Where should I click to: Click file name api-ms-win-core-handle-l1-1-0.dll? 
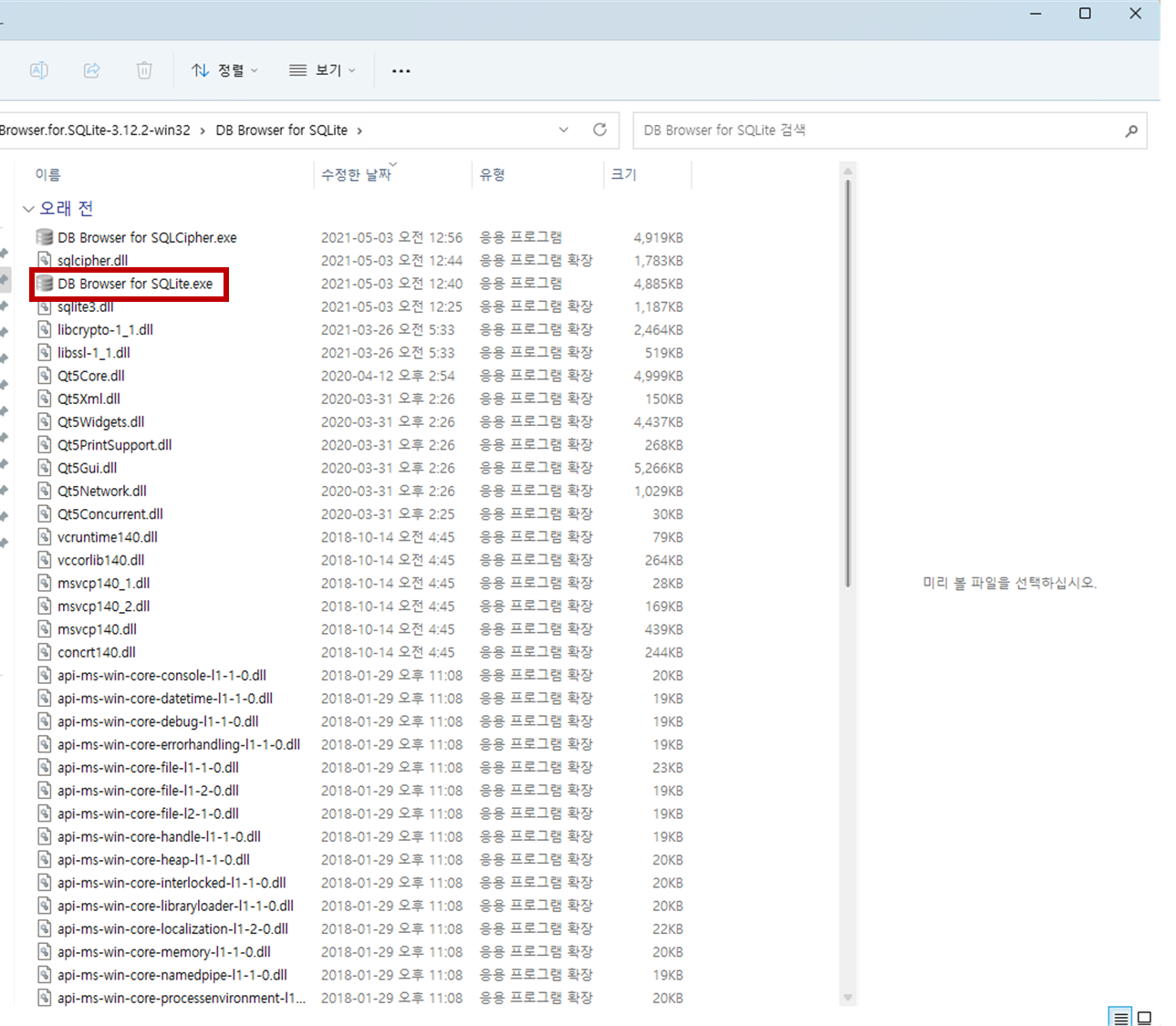[x=159, y=837]
